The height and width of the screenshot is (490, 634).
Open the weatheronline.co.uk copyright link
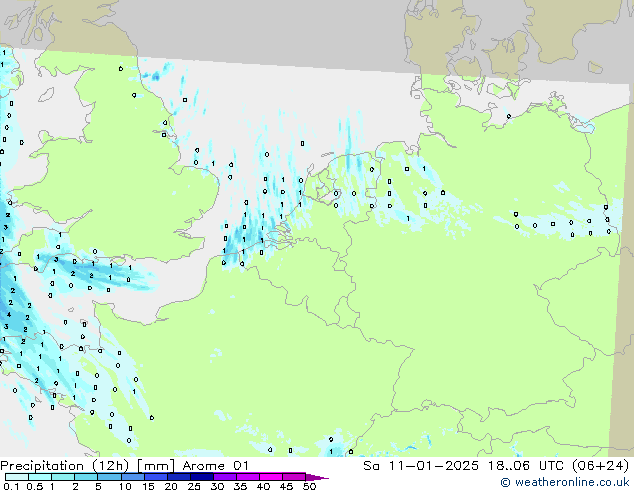tap(565, 482)
